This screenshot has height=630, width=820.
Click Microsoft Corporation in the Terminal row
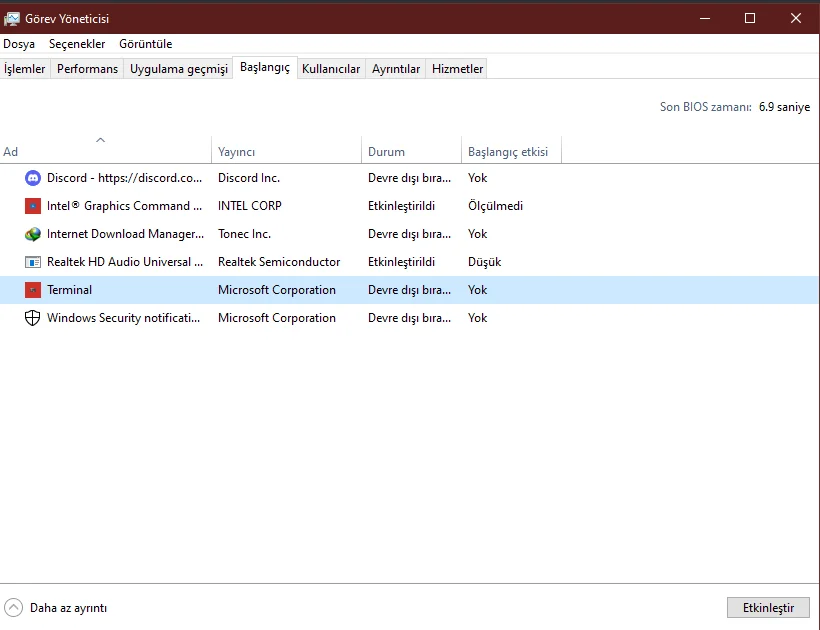pyautogui.click(x=277, y=290)
